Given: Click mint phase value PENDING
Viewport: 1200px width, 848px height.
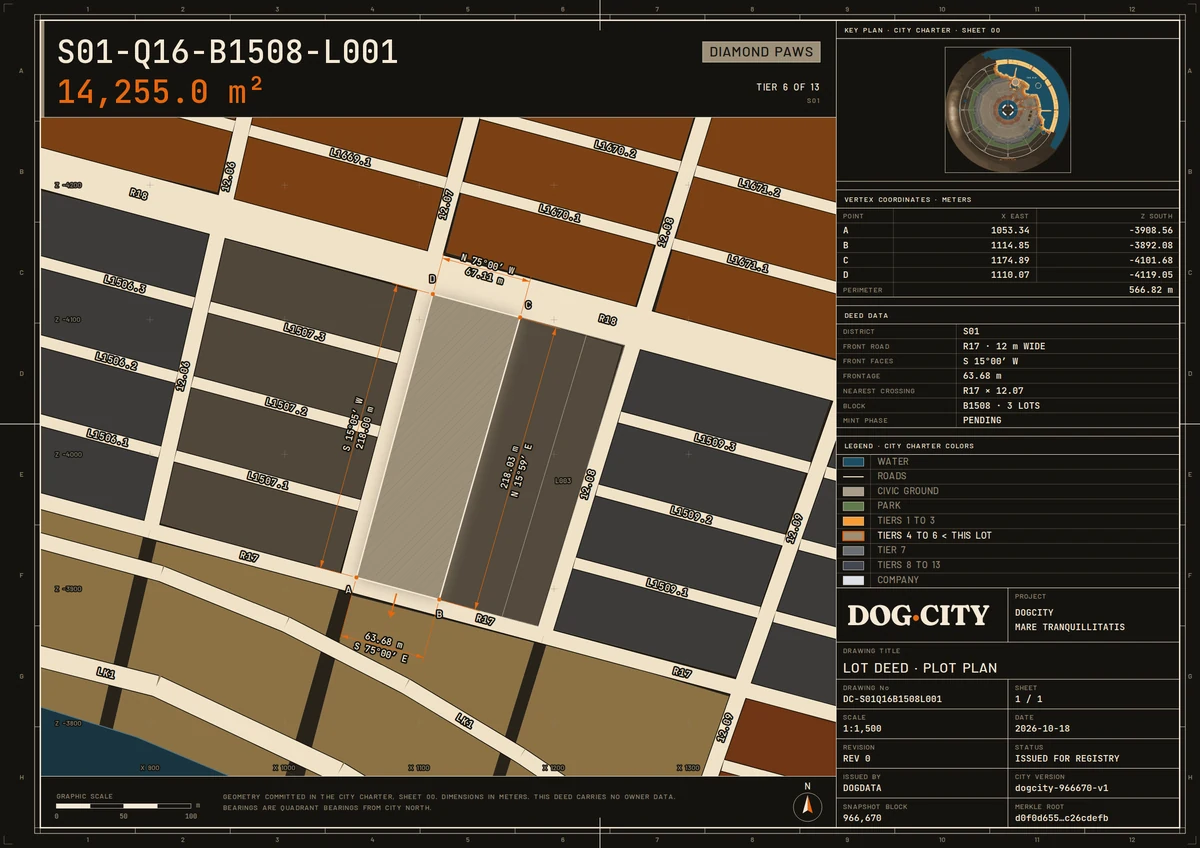Looking at the screenshot, I should point(982,420).
